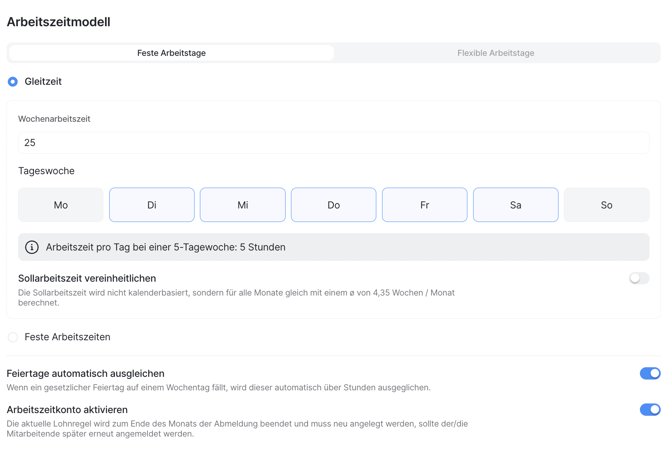
Task: Deselect the Do weekday button
Action: point(334,205)
